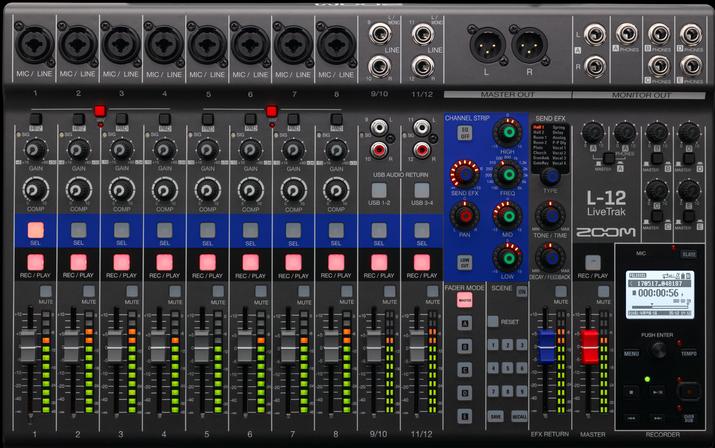The width and height of the screenshot is (715, 448).
Task: Click the TONE / TIME knob
Action: point(550,215)
